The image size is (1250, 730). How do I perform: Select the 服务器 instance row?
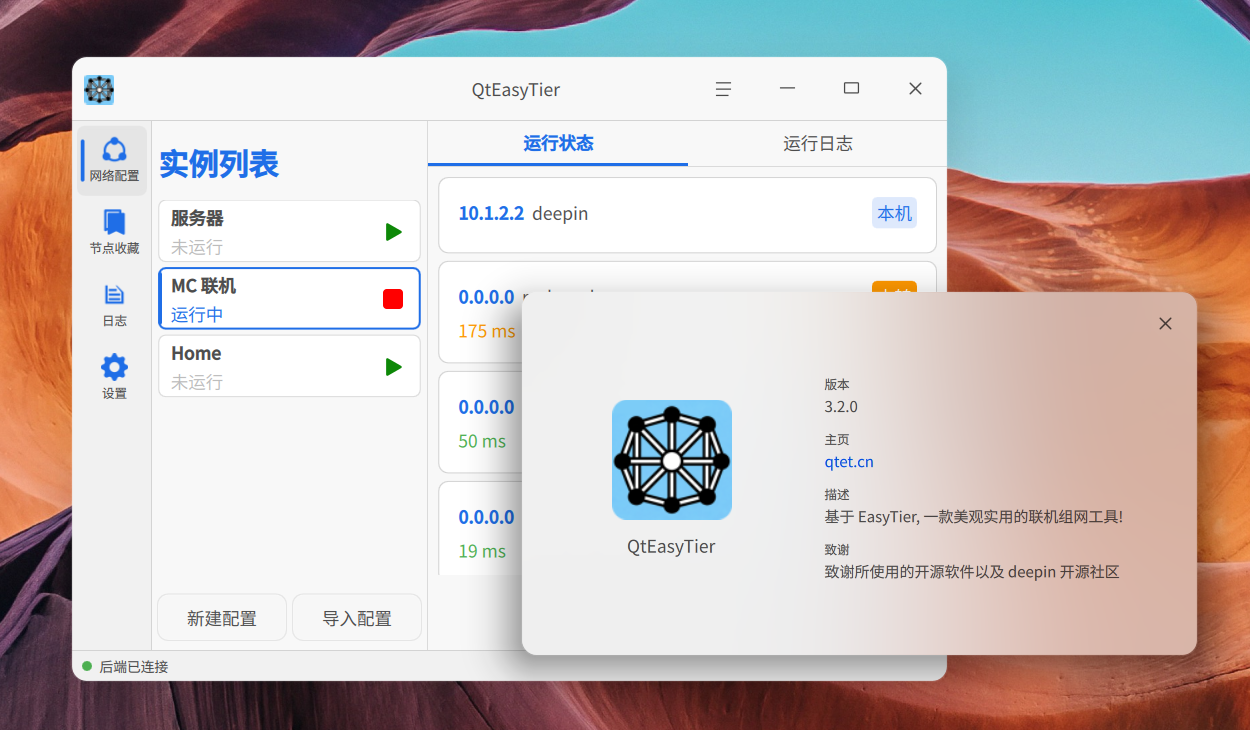(x=289, y=231)
